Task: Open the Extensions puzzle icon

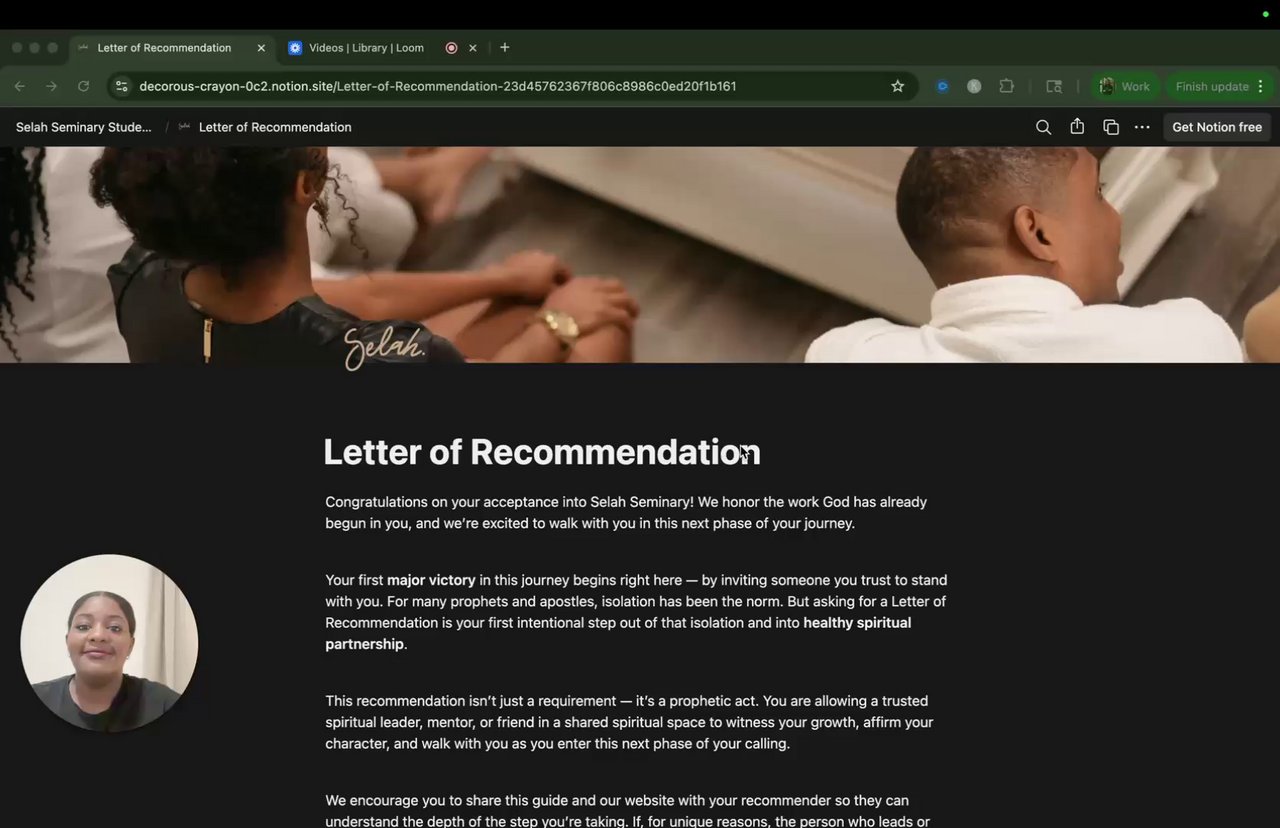Action: tap(1007, 86)
